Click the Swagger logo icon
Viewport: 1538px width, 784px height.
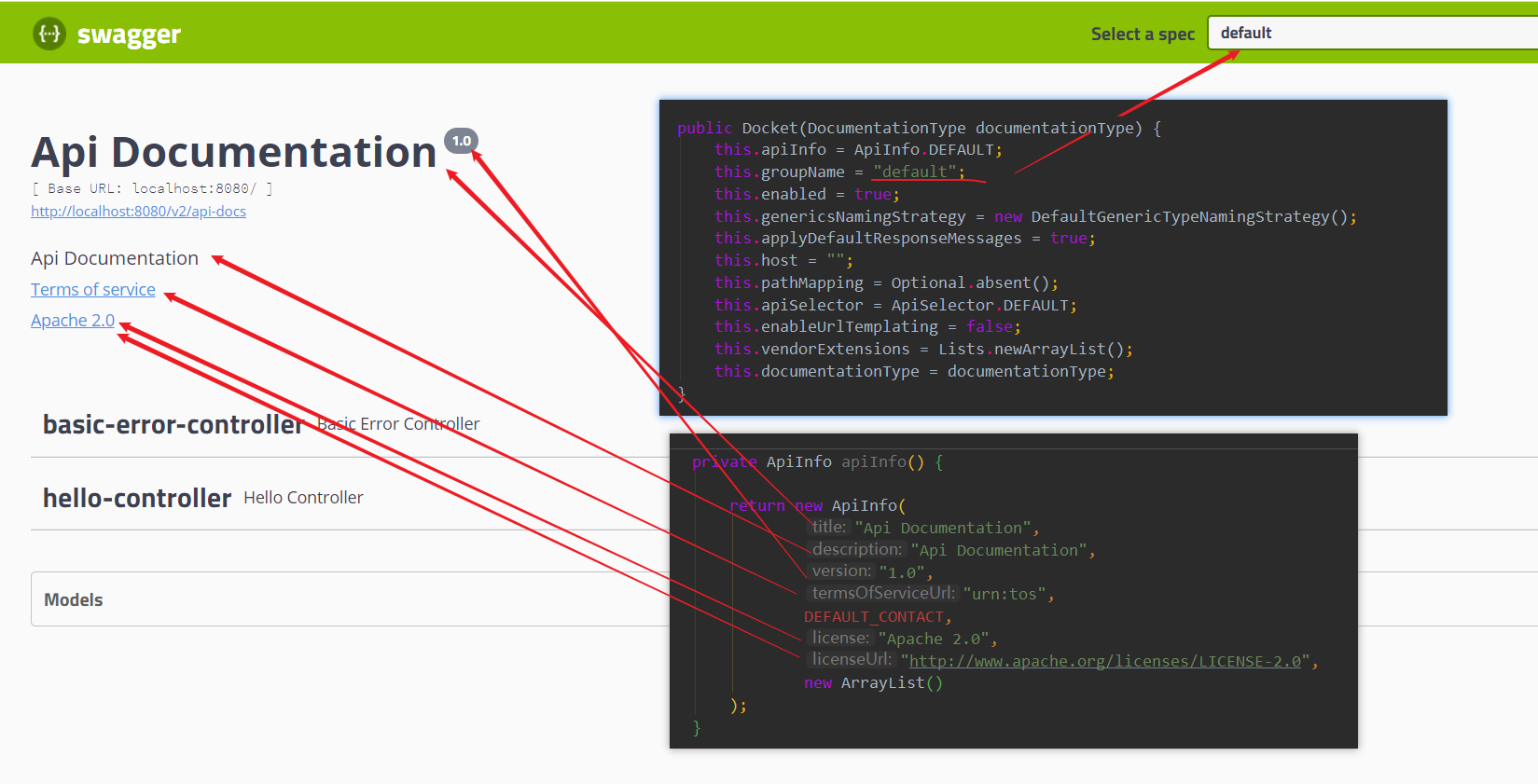(49, 34)
